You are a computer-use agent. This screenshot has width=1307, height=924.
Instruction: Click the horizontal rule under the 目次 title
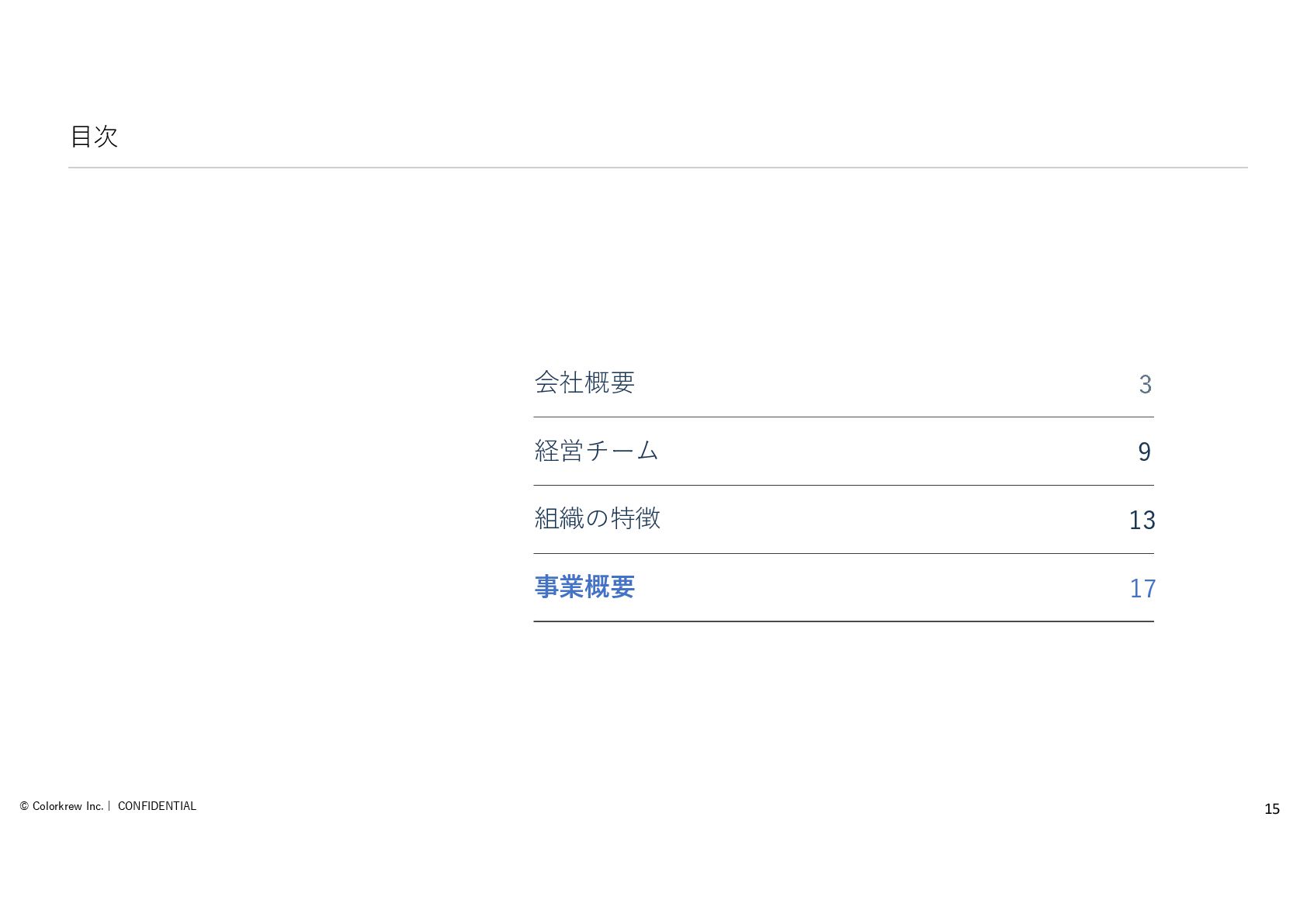tap(657, 168)
